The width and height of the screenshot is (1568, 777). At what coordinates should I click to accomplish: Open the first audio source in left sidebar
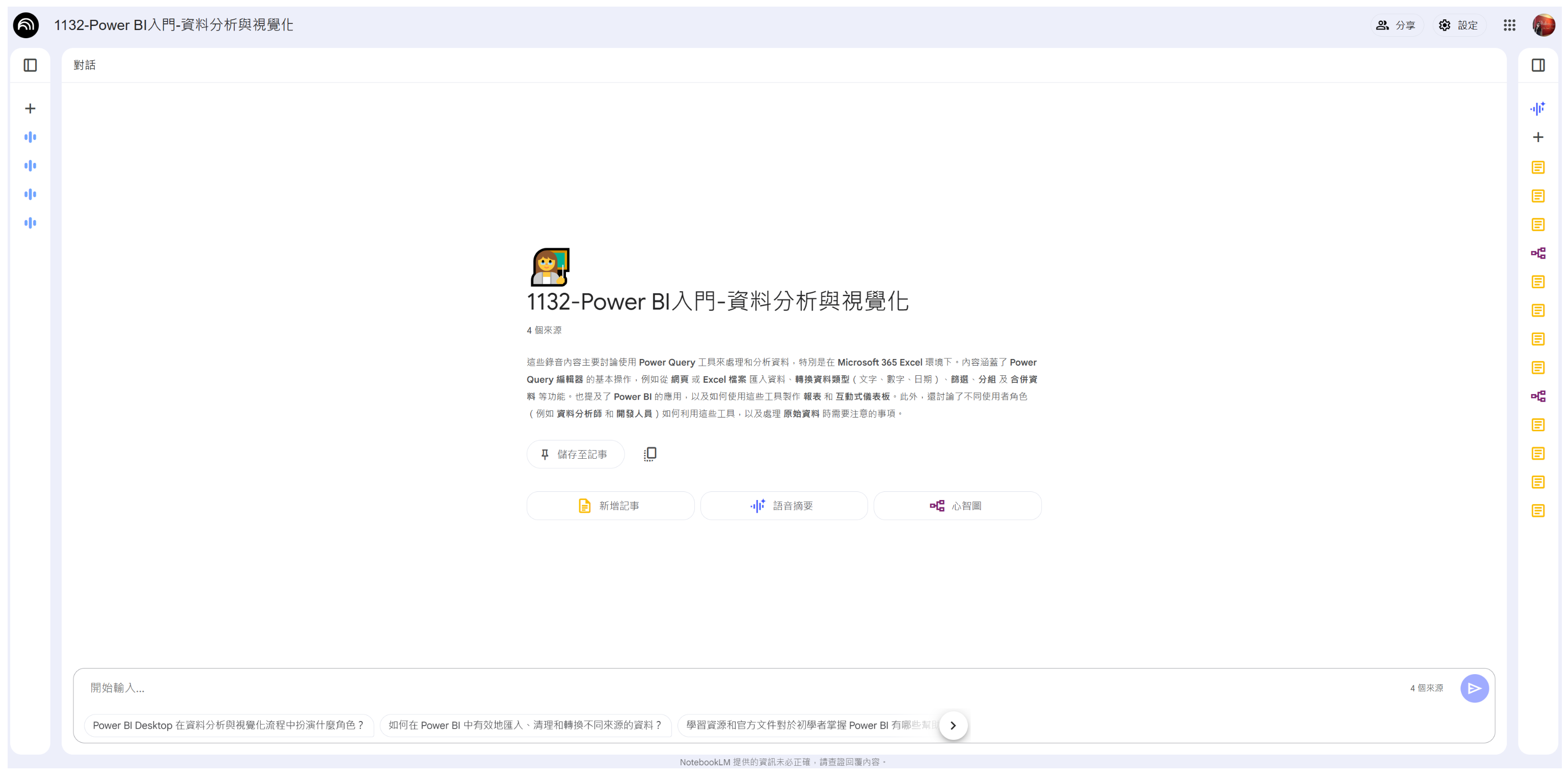click(x=31, y=137)
